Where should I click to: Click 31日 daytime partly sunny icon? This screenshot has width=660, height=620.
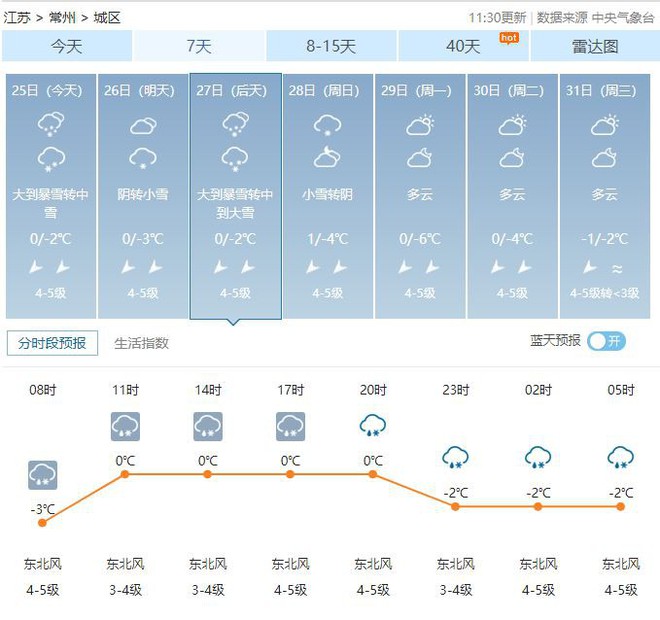[x=605, y=125]
